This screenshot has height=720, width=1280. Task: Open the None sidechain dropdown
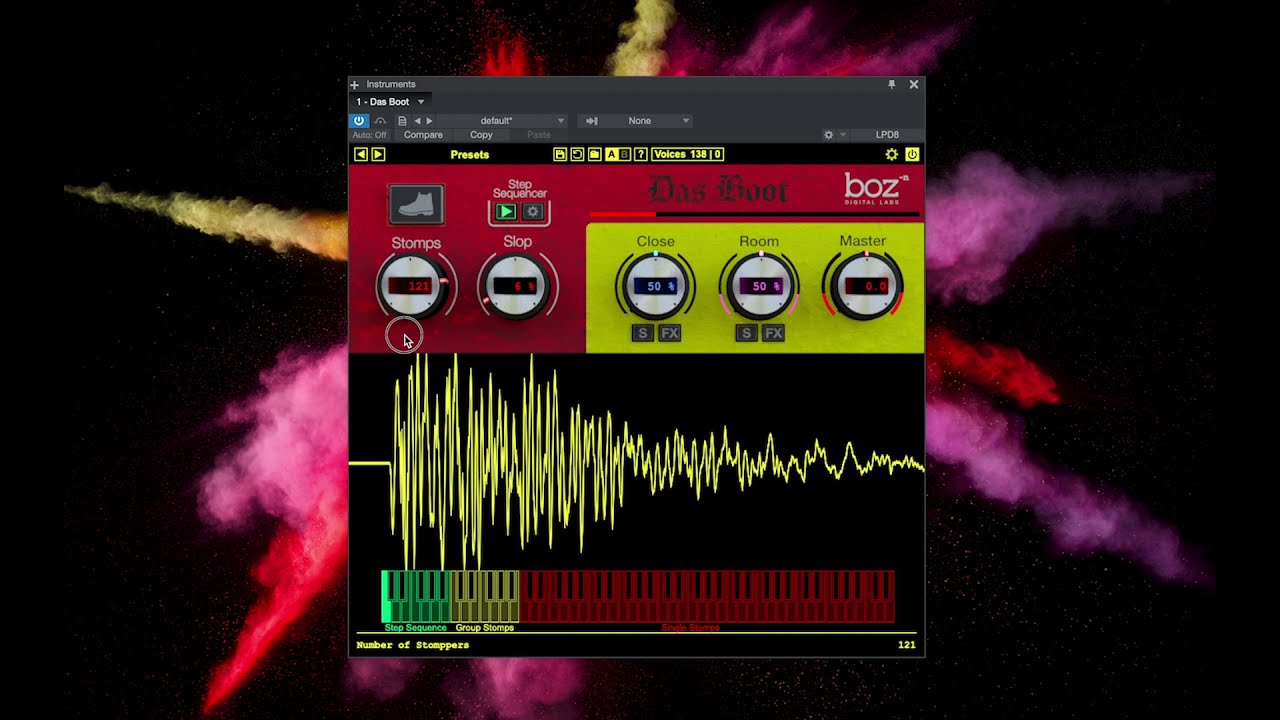pos(647,121)
